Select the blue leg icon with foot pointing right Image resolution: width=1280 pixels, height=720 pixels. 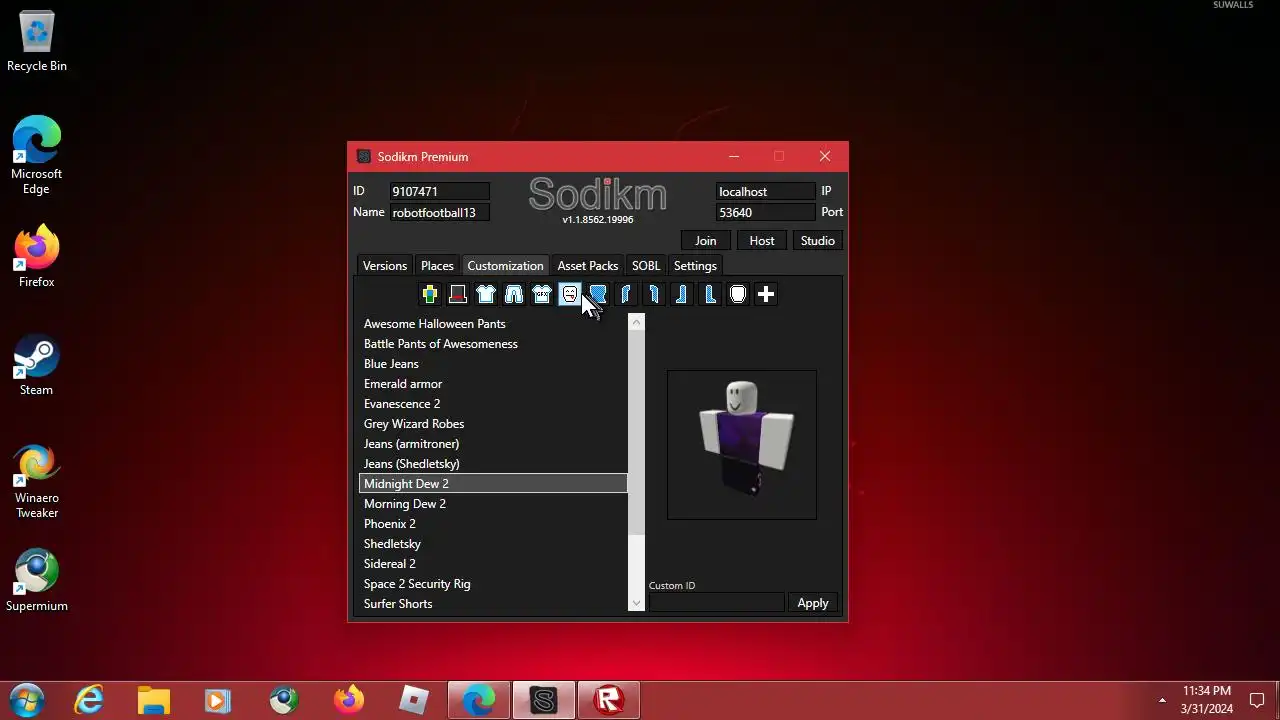click(710, 294)
